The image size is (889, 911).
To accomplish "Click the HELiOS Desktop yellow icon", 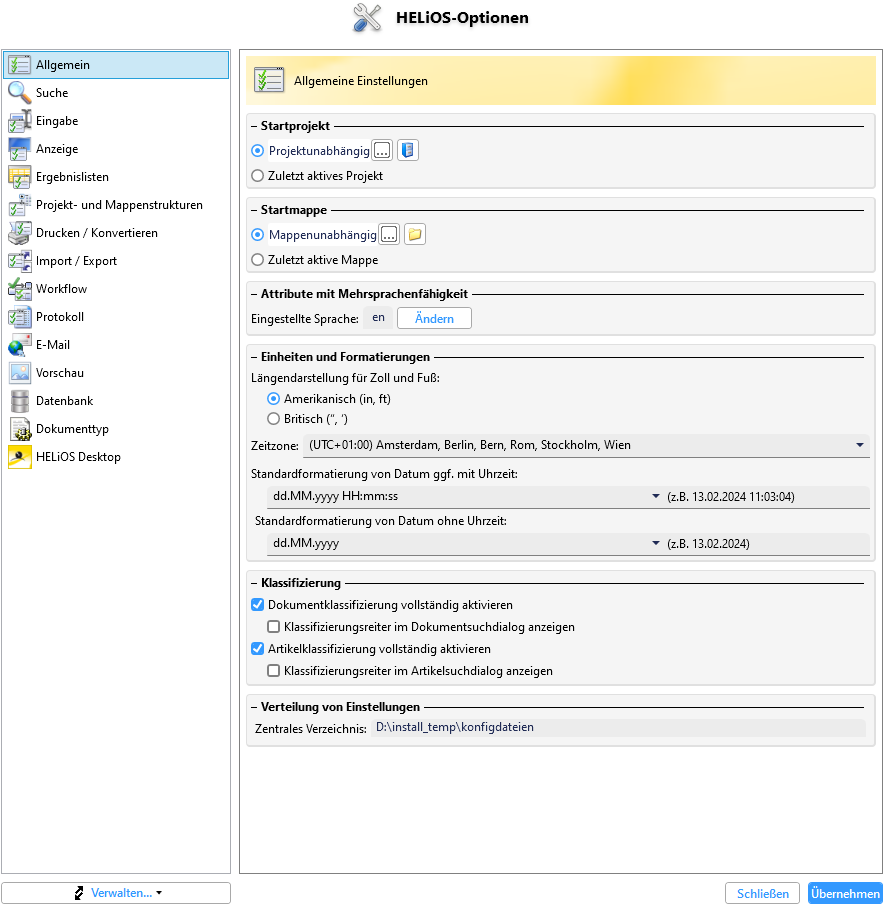I will coord(19,457).
